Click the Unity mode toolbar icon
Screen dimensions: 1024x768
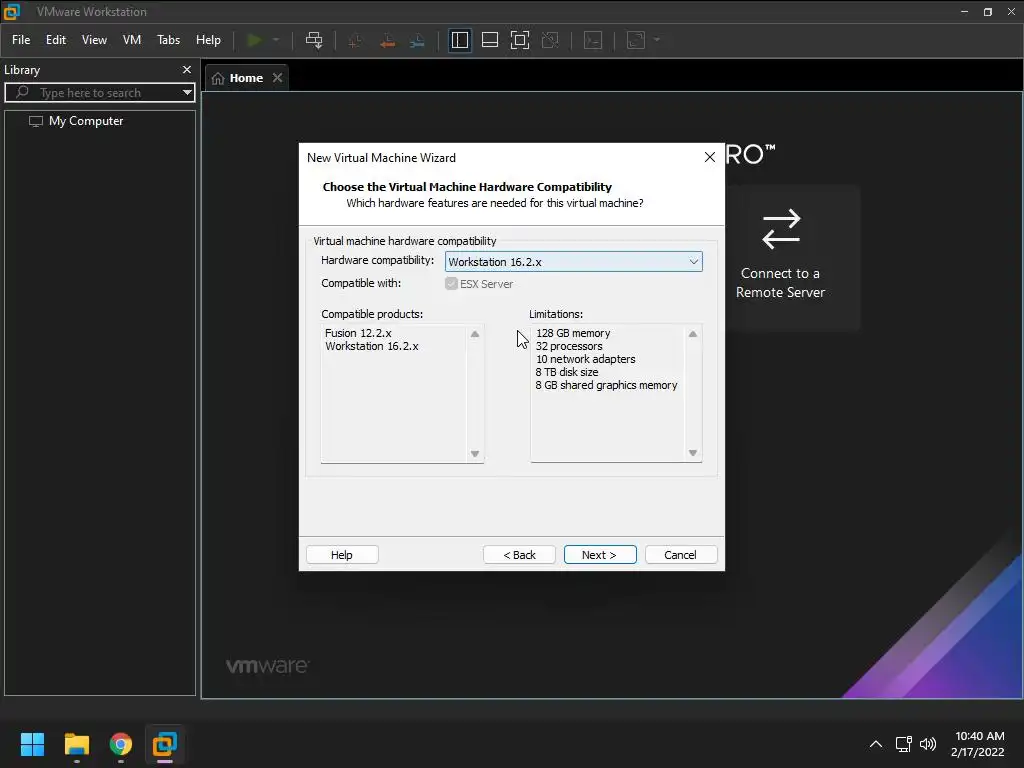(x=550, y=40)
